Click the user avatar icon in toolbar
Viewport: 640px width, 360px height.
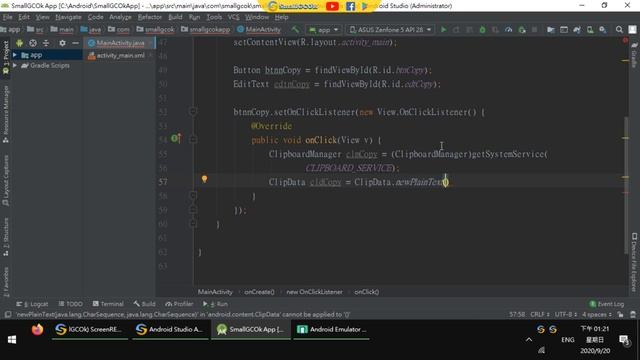click(x=632, y=29)
